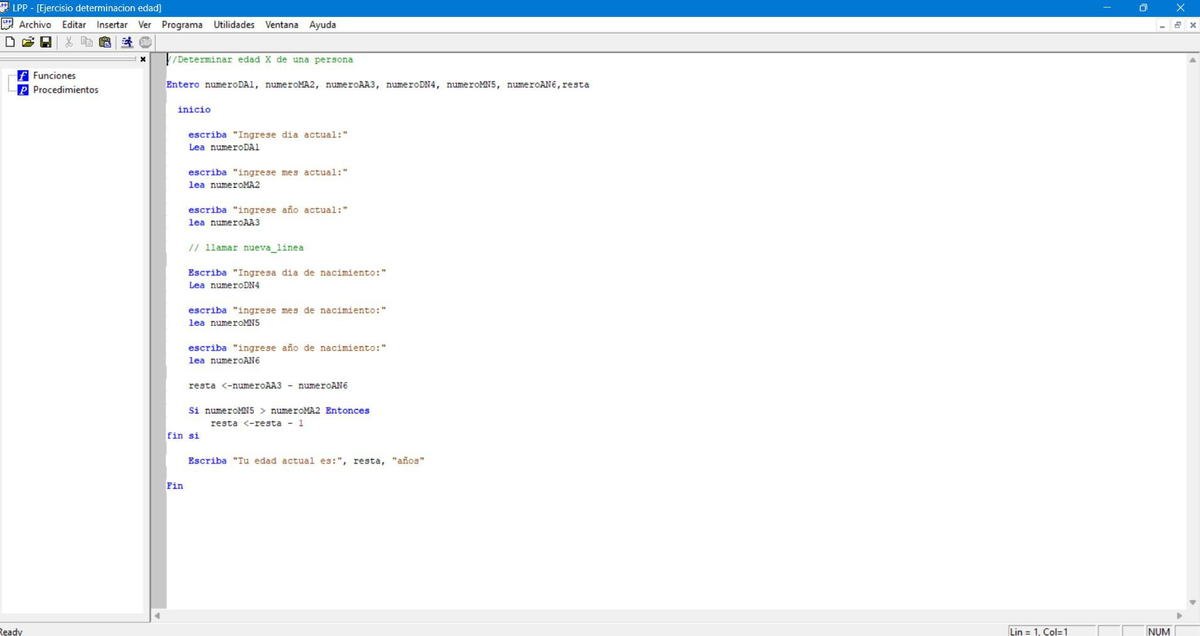Screen dimensions: 1200x636
Task: Create a new file with the toolbar icon
Action: click(10, 42)
